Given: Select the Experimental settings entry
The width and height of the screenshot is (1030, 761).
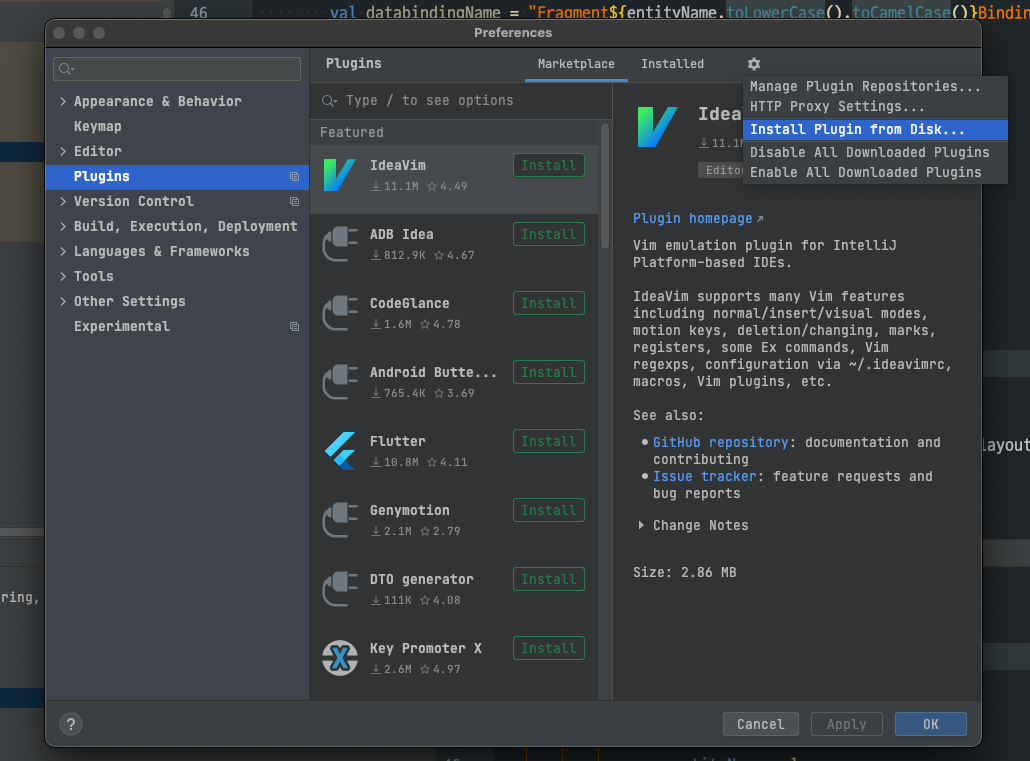Looking at the screenshot, I should coord(177,326).
